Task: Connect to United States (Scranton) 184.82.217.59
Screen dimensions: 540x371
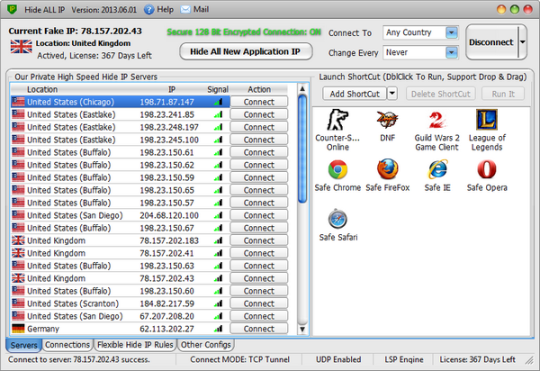Action: point(259,303)
